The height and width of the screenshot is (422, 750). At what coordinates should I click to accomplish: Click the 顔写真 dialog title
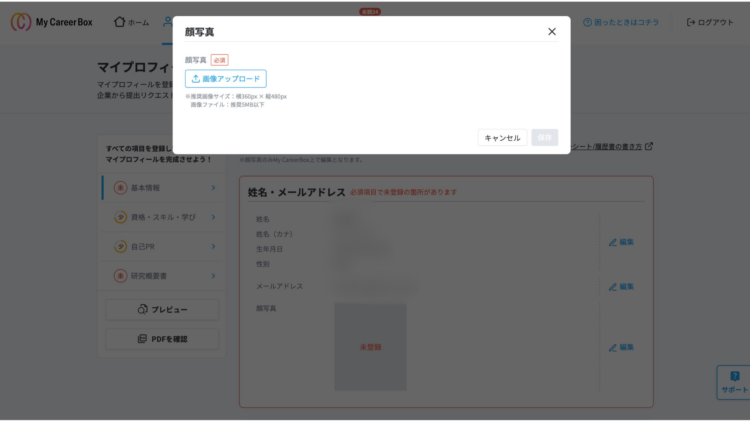tap(199, 32)
